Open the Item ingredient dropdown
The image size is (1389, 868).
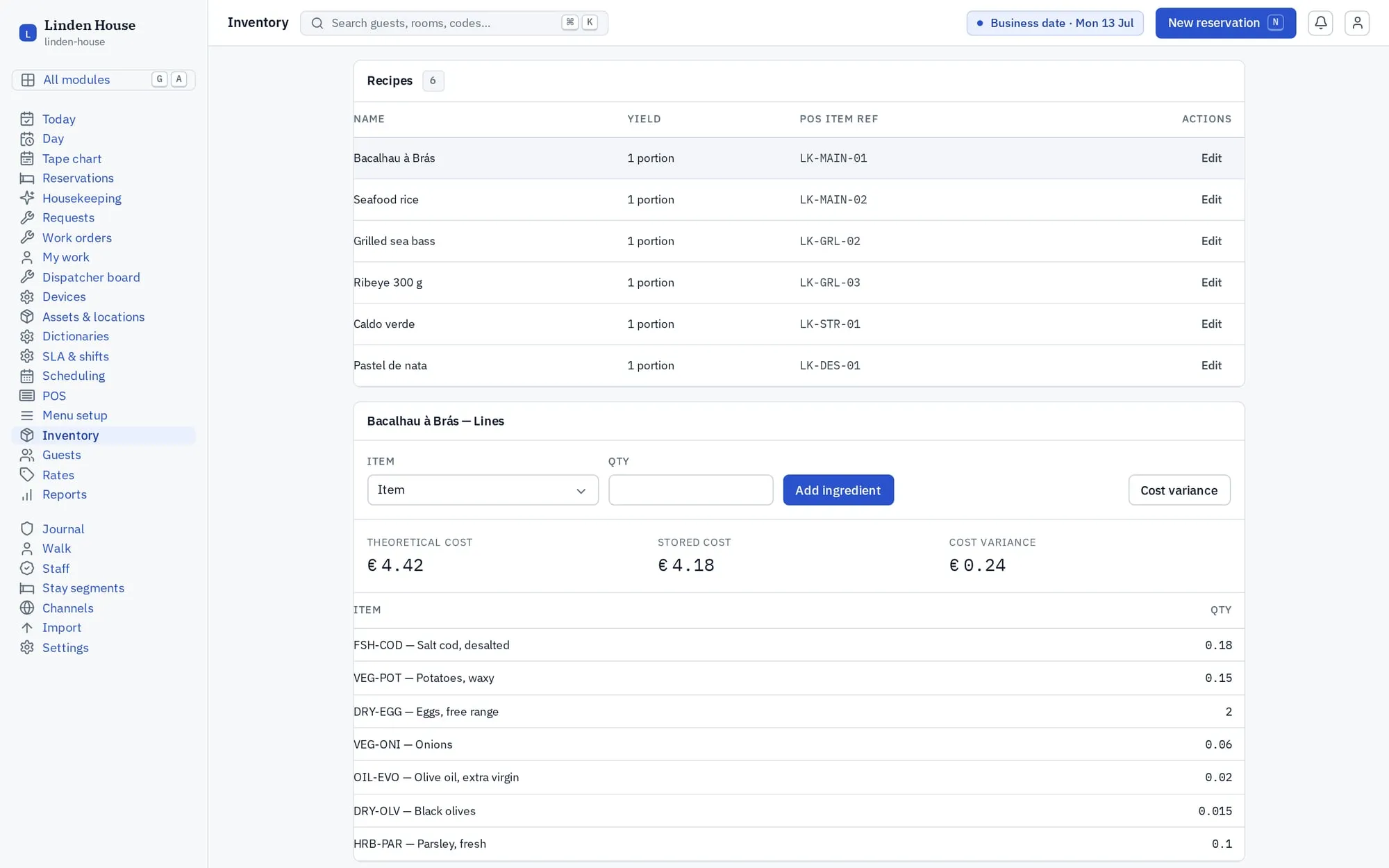coord(483,490)
